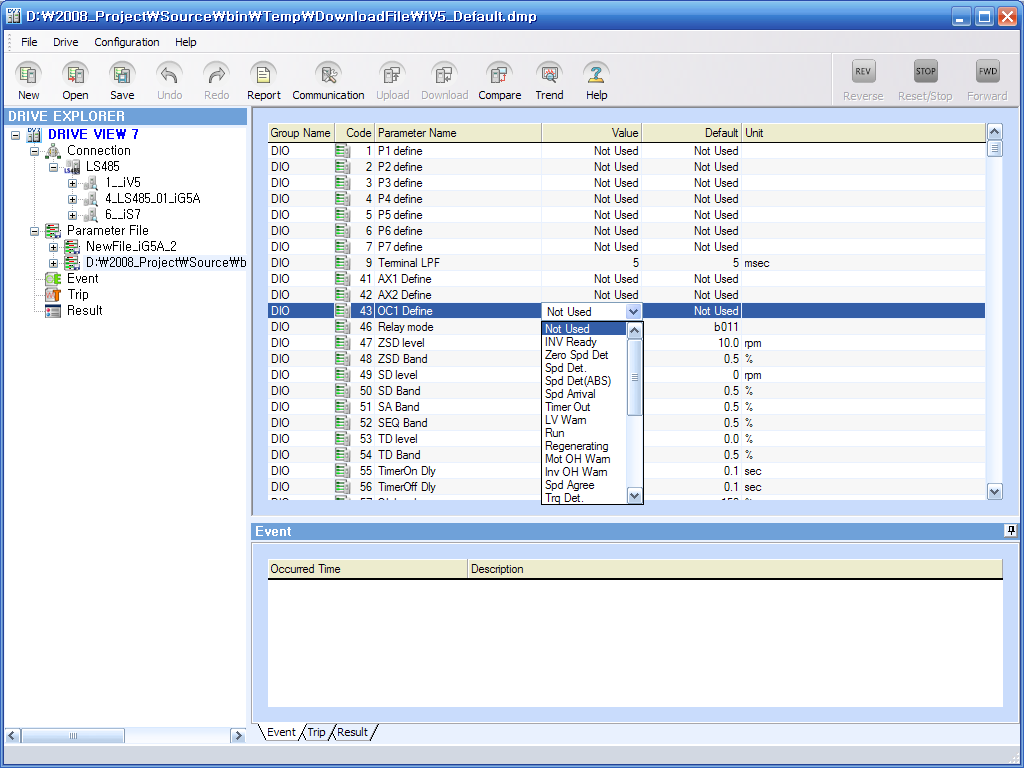1024x768 pixels.
Task: Select the Event item in Drive Explorer
Action: click(x=82, y=279)
